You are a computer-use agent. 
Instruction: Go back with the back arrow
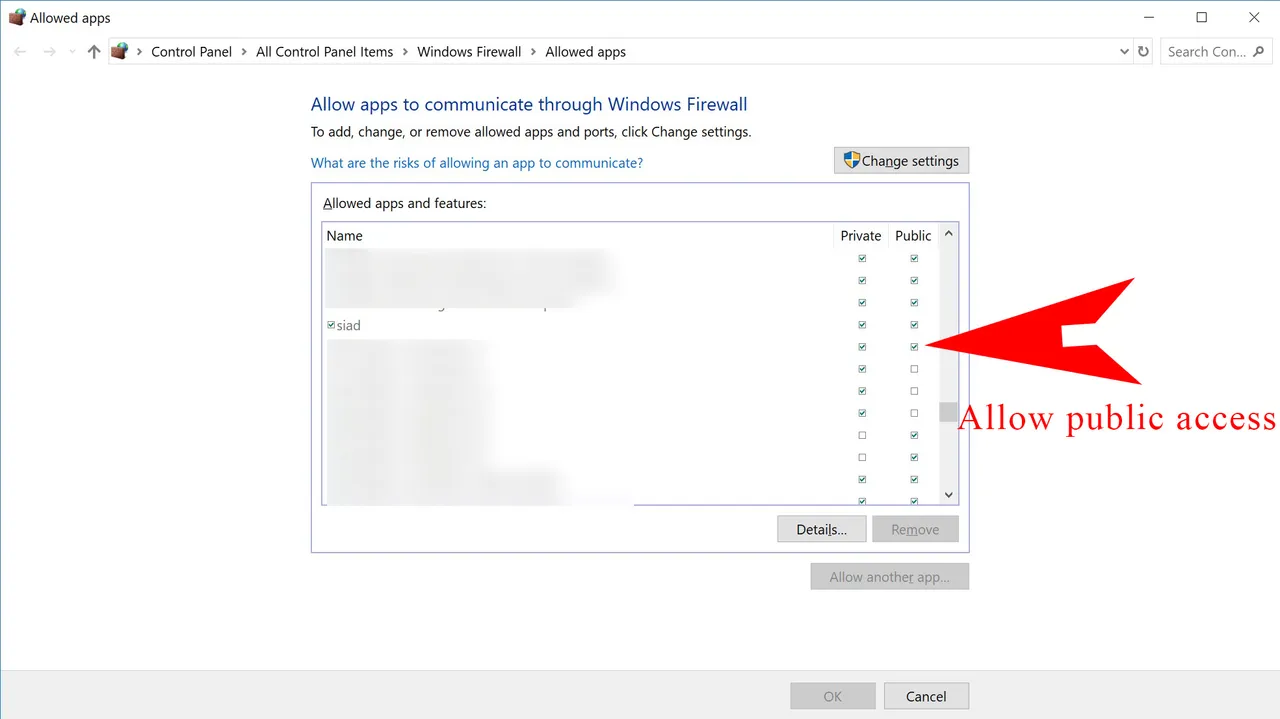[x=20, y=52]
